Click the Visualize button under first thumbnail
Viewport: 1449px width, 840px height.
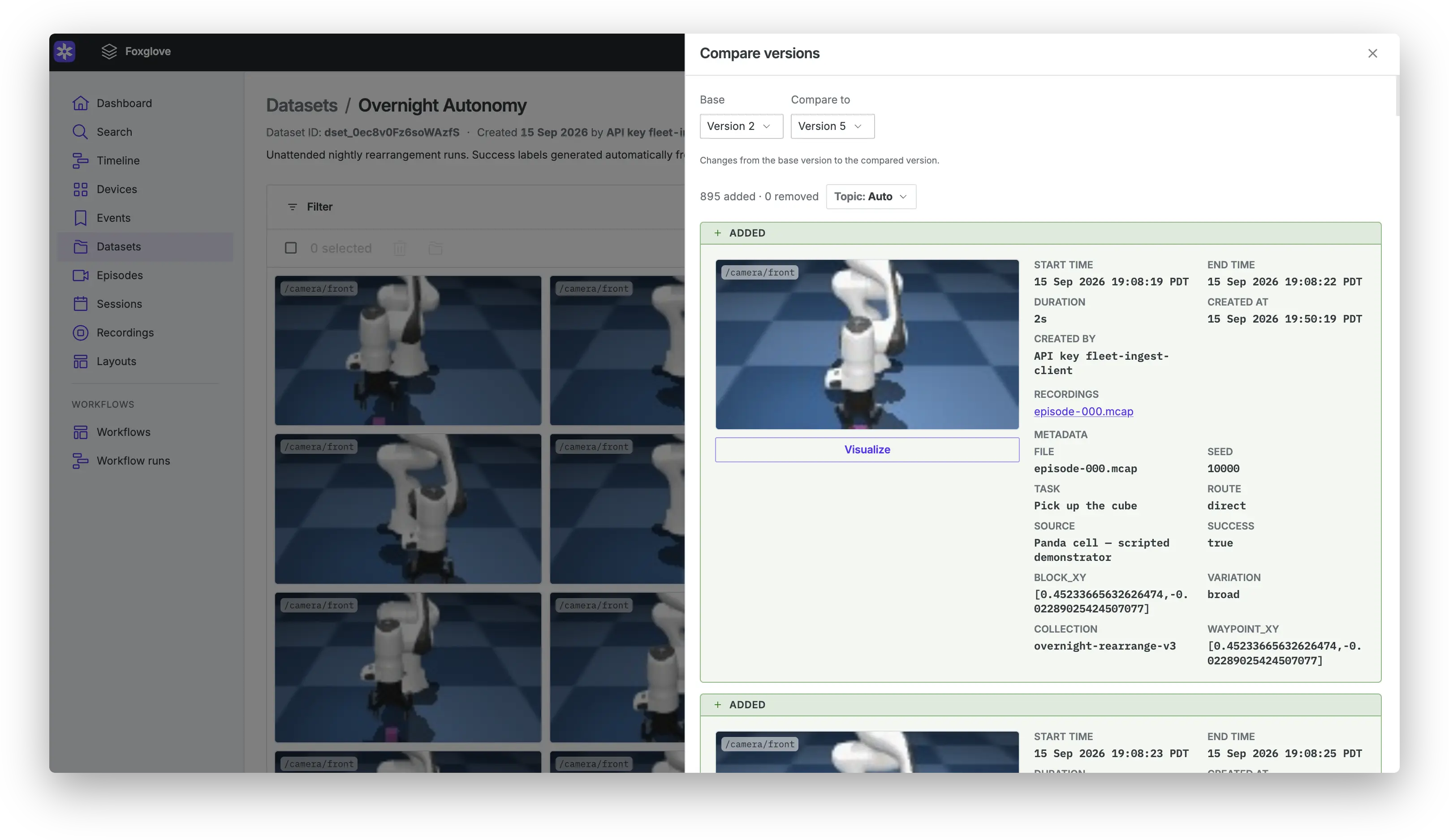tap(867, 450)
